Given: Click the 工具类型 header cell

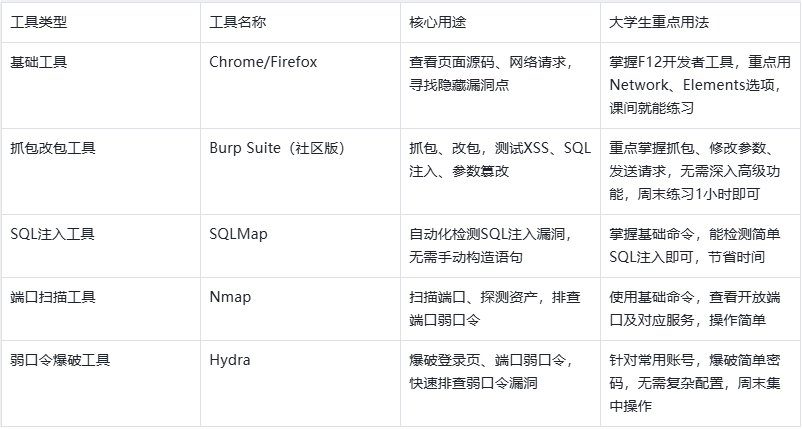Looking at the screenshot, I should pyautogui.click(x=101, y=22).
